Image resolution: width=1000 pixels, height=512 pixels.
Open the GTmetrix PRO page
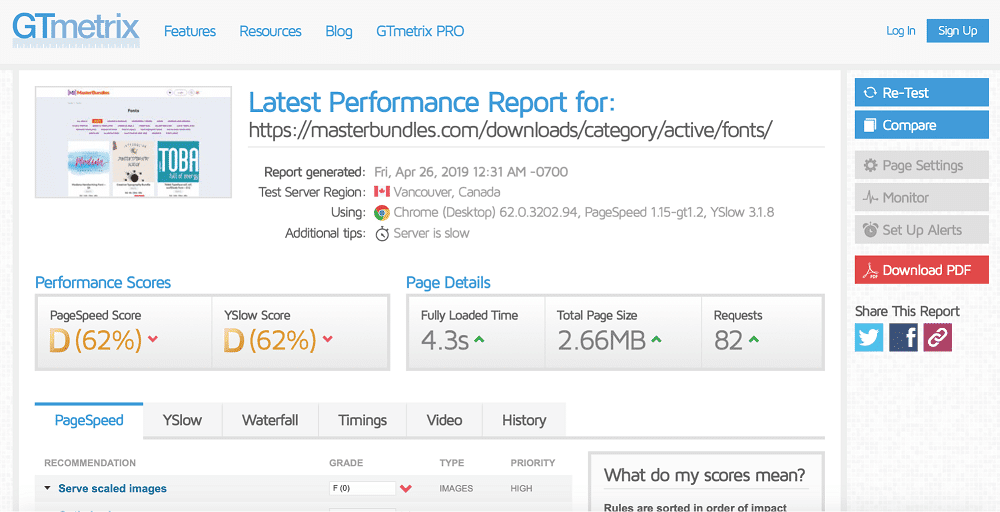420,31
